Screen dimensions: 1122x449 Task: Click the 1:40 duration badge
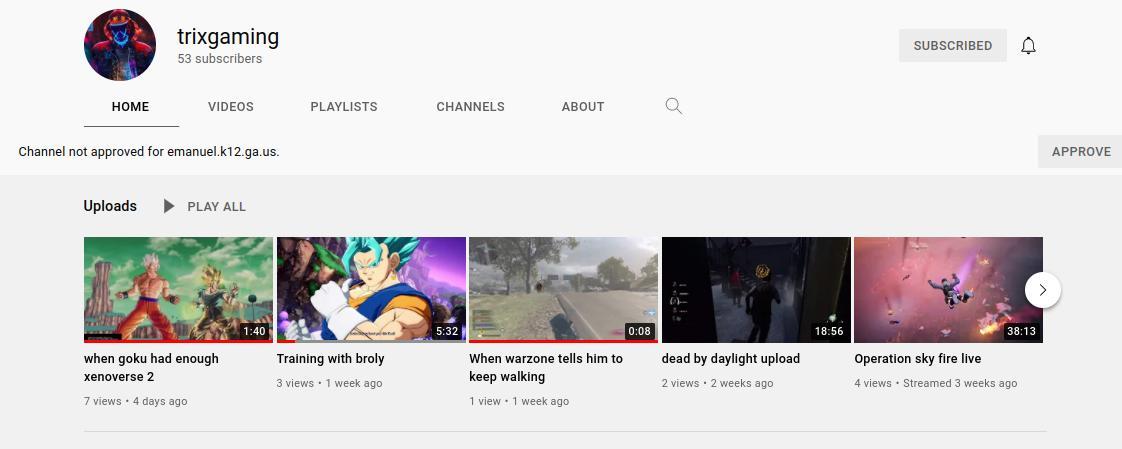(254, 332)
